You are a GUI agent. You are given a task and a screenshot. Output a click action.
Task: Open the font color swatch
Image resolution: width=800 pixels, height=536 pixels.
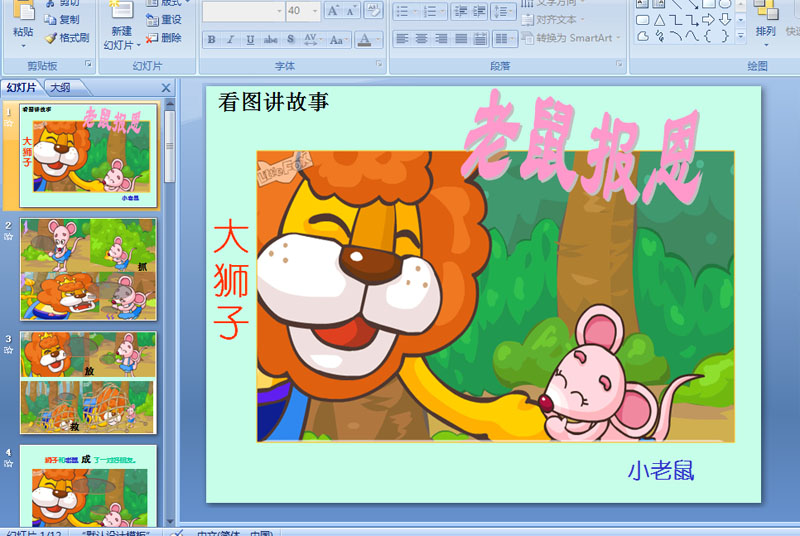[x=364, y=39]
